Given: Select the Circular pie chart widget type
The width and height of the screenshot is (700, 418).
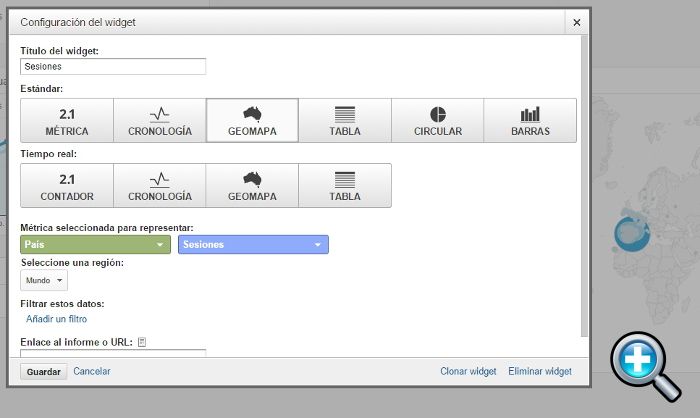Looking at the screenshot, I should pyautogui.click(x=438, y=121).
